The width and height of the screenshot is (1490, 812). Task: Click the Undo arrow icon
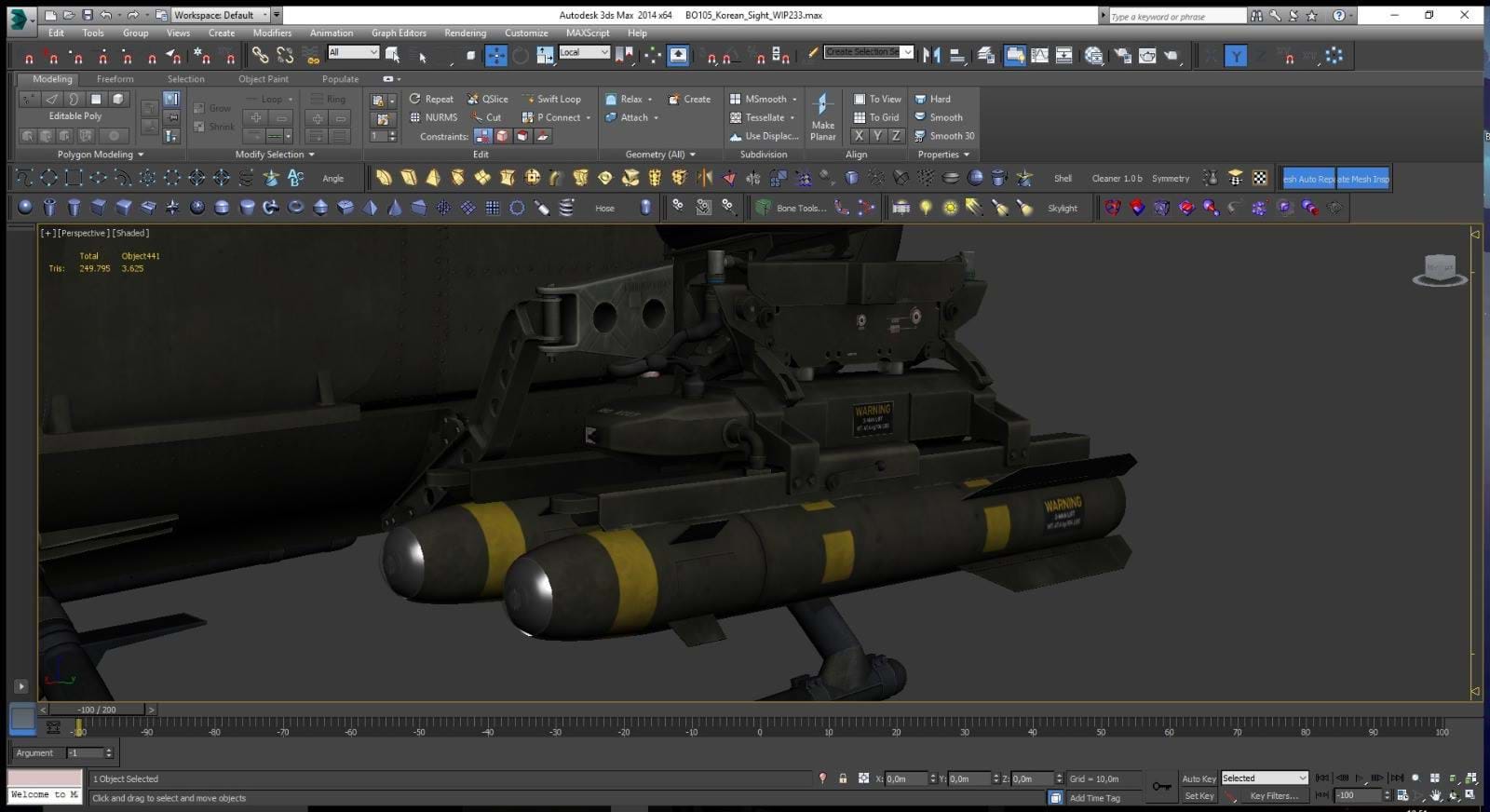click(x=107, y=15)
